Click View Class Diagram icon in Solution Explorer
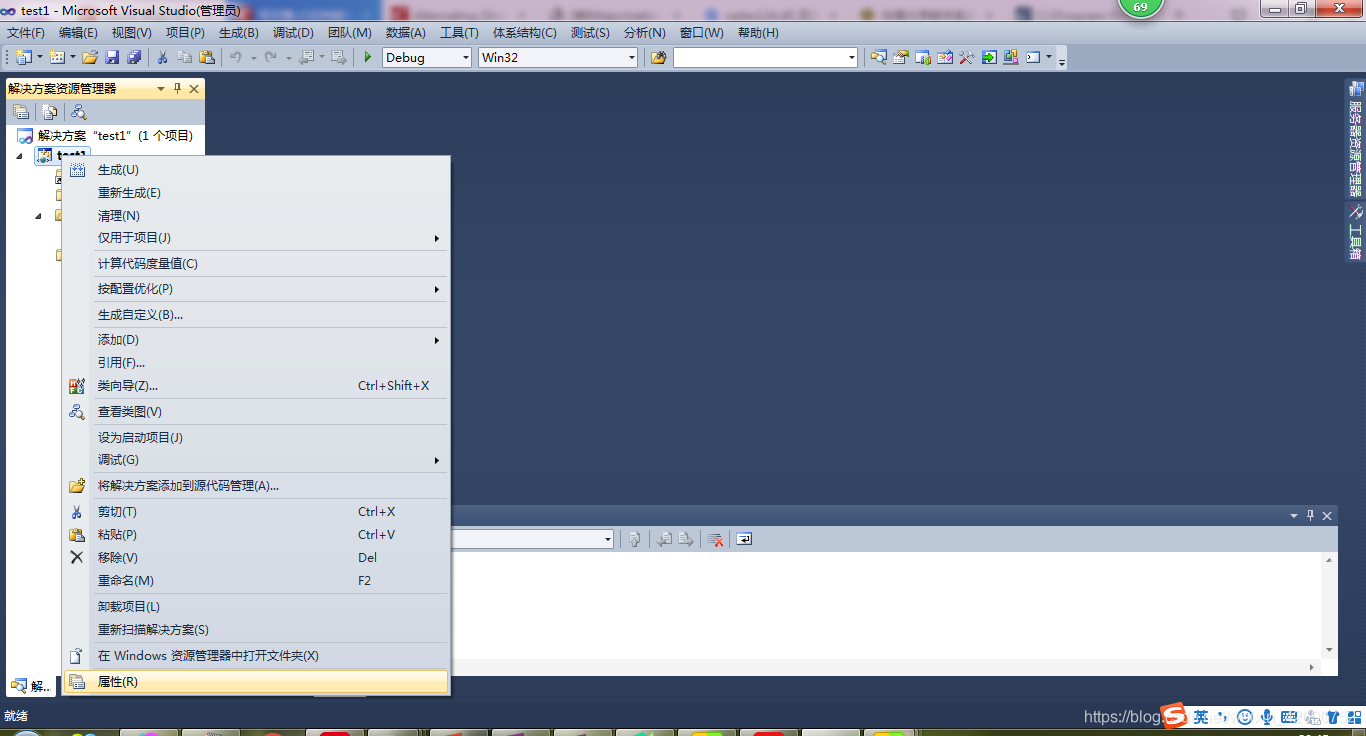 (x=78, y=112)
